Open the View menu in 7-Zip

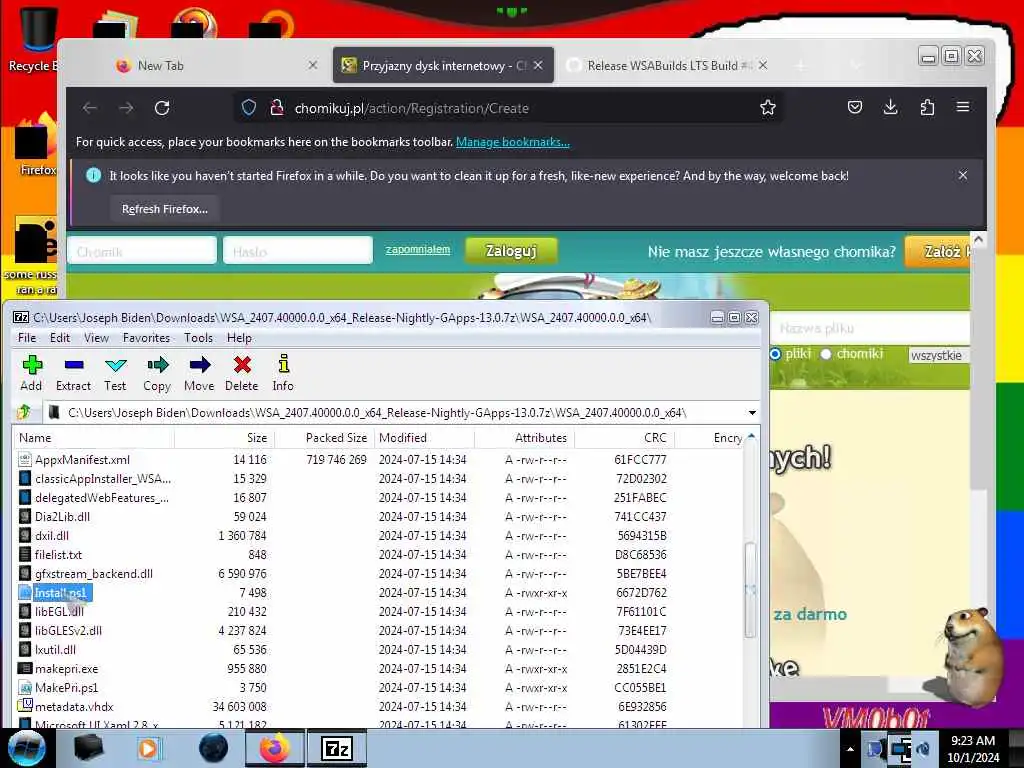point(96,338)
